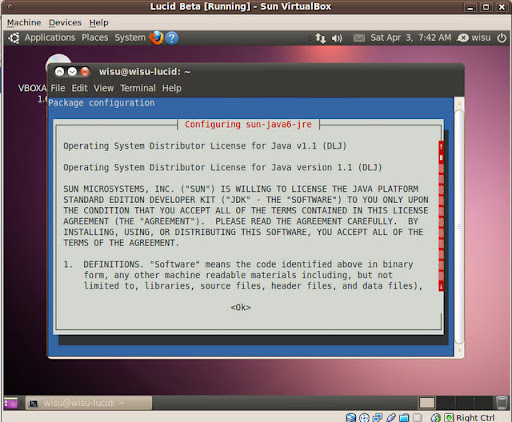Open the volume speaker indicator
512x422 pixels.
pyautogui.click(x=337, y=38)
